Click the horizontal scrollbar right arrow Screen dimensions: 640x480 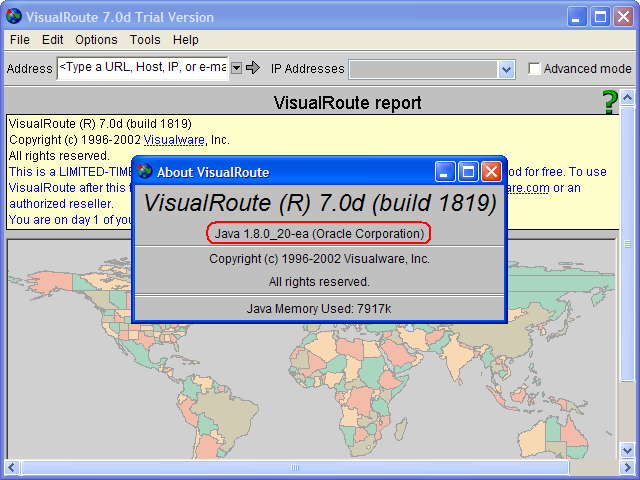[x=627, y=467]
